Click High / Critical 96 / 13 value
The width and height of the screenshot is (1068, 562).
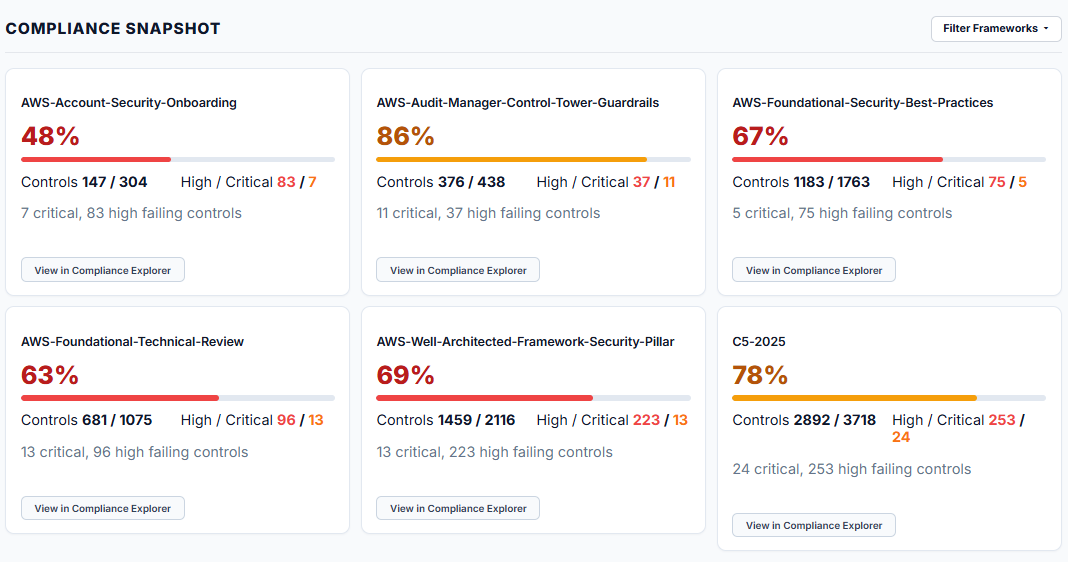[252, 420]
